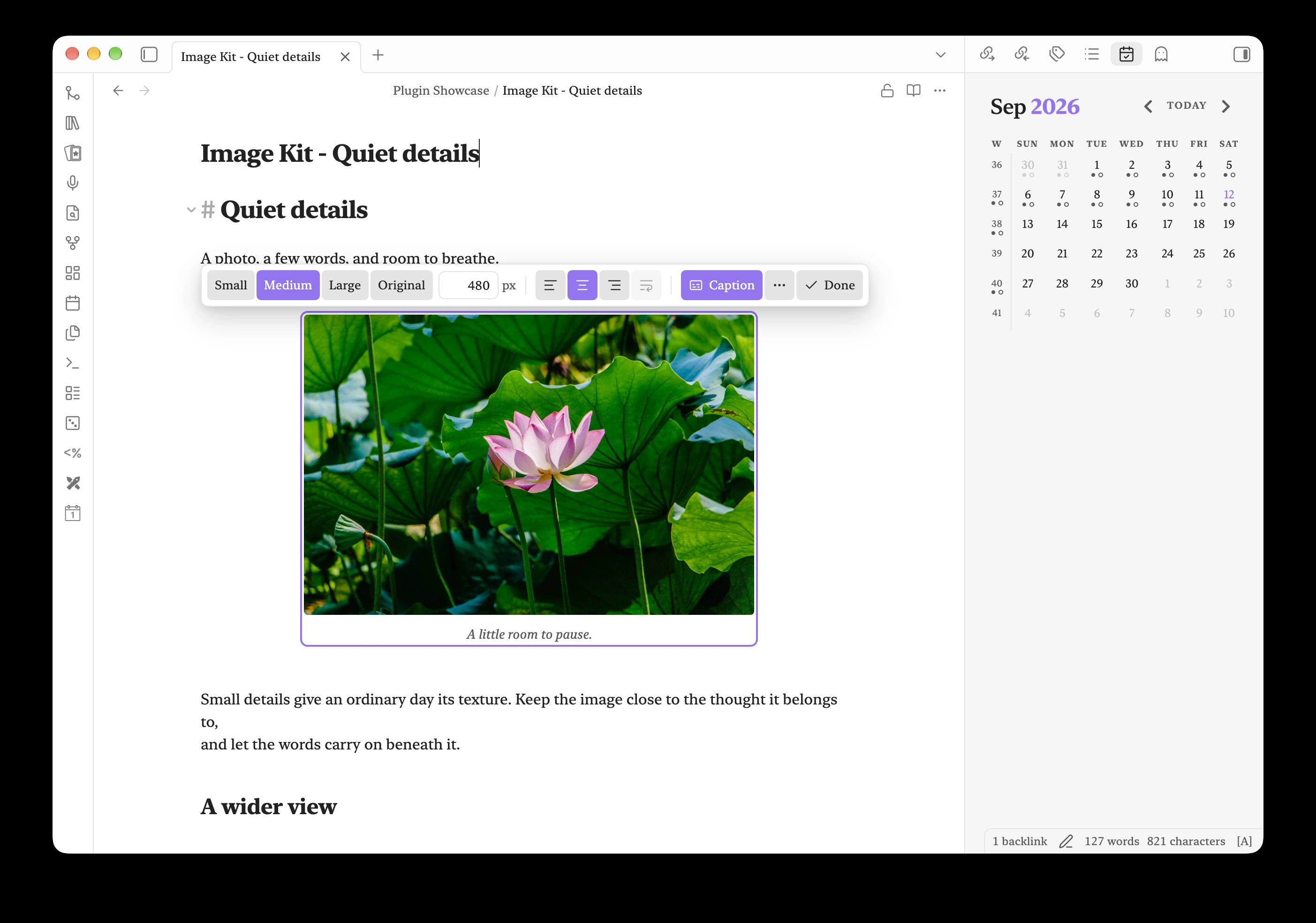Image resolution: width=1316 pixels, height=923 pixels.
Task: Start the microphone audio recorder
Action: 72,183
